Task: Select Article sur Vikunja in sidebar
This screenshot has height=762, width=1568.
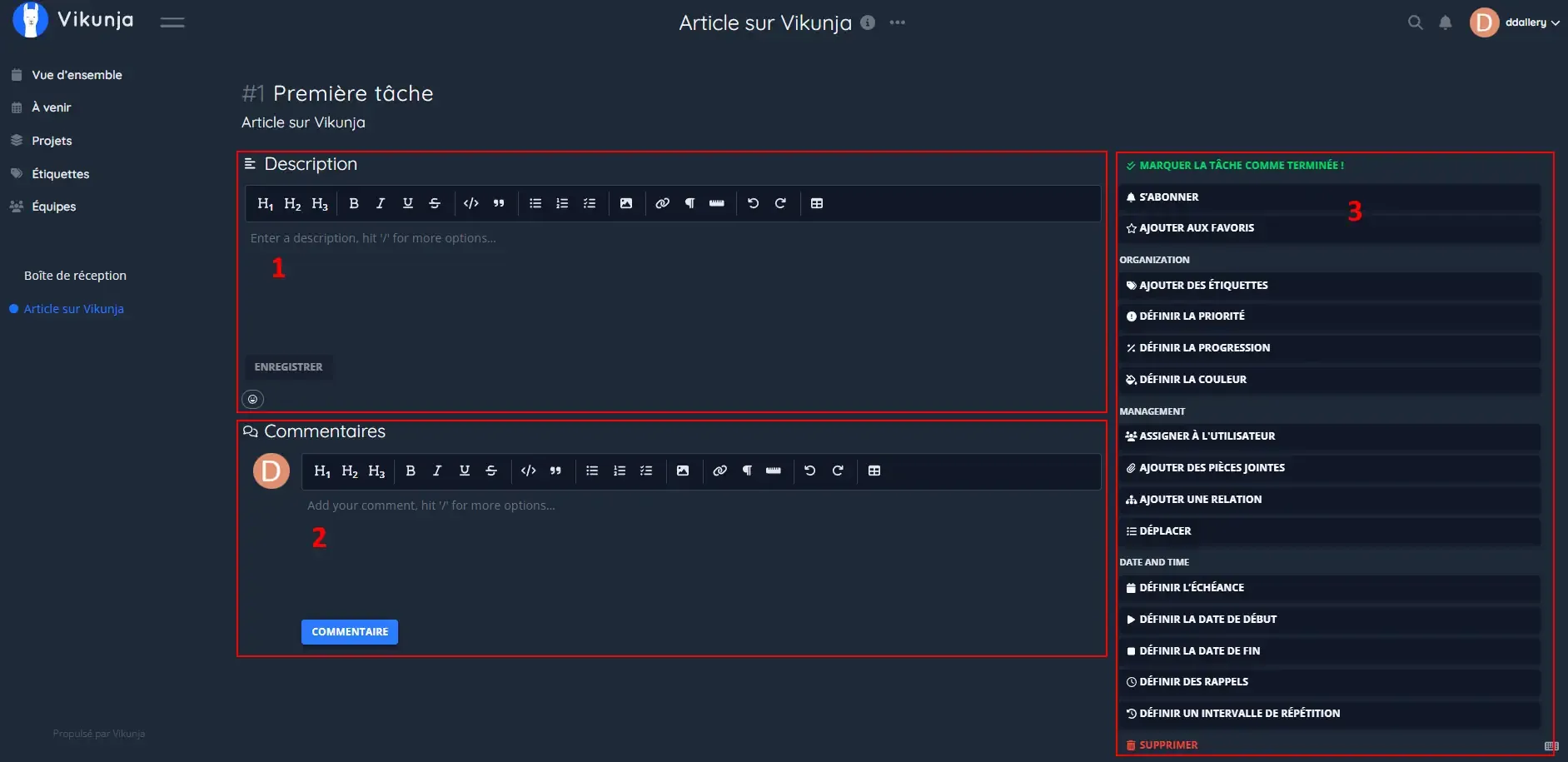Action: [73, 309]
